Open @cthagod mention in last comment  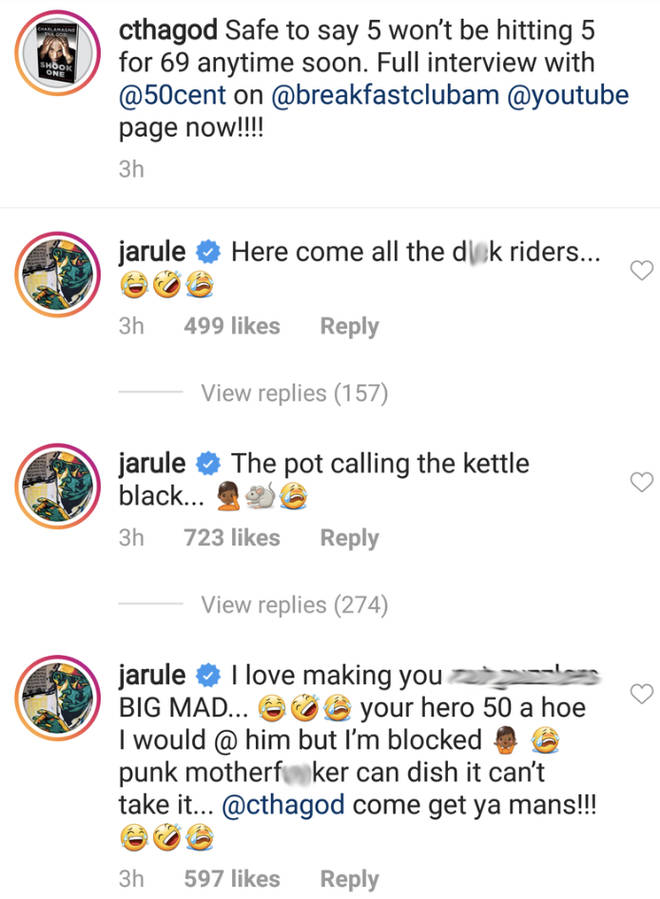coord(283,805)
